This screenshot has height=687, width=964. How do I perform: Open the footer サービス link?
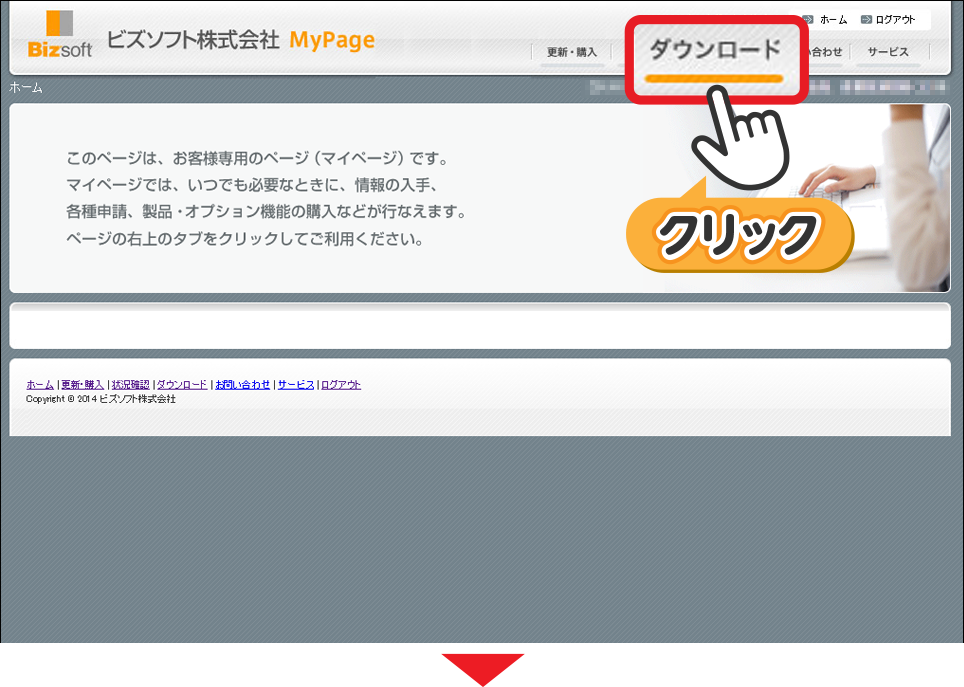(296, 384)
